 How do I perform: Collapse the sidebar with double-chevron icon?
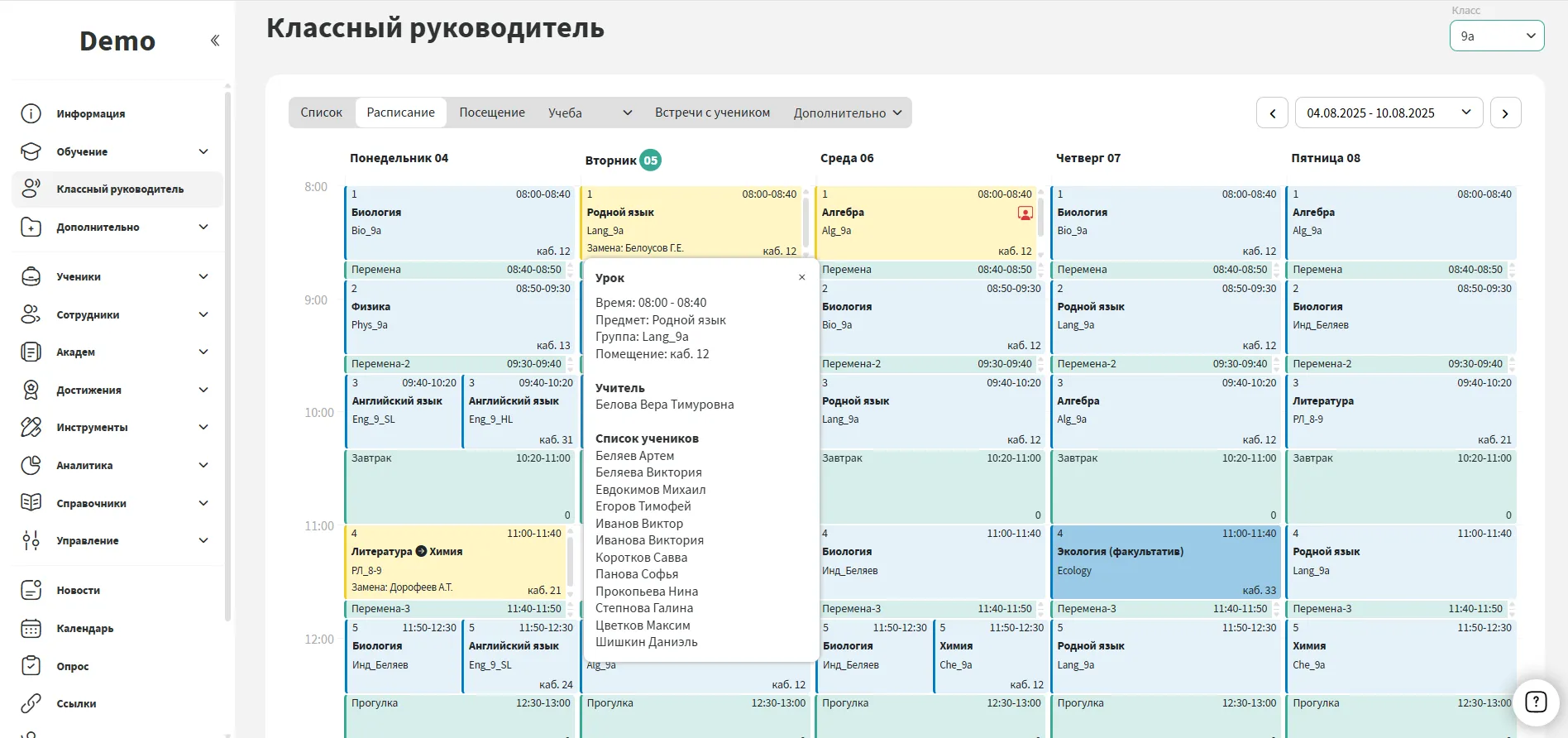pos(215,41)
